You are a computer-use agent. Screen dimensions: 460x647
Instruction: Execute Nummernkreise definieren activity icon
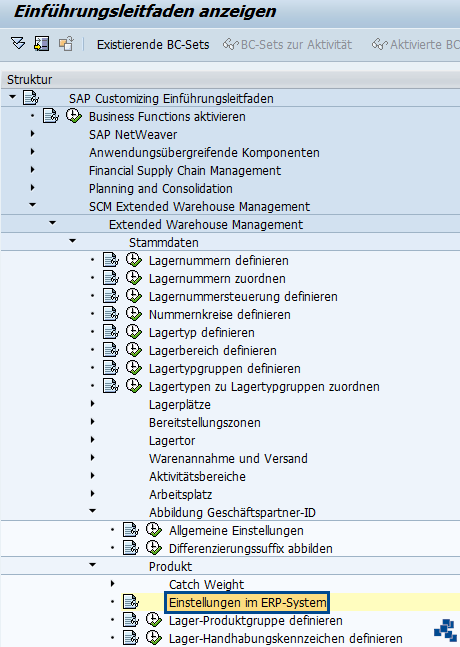(x=134, y=314)
